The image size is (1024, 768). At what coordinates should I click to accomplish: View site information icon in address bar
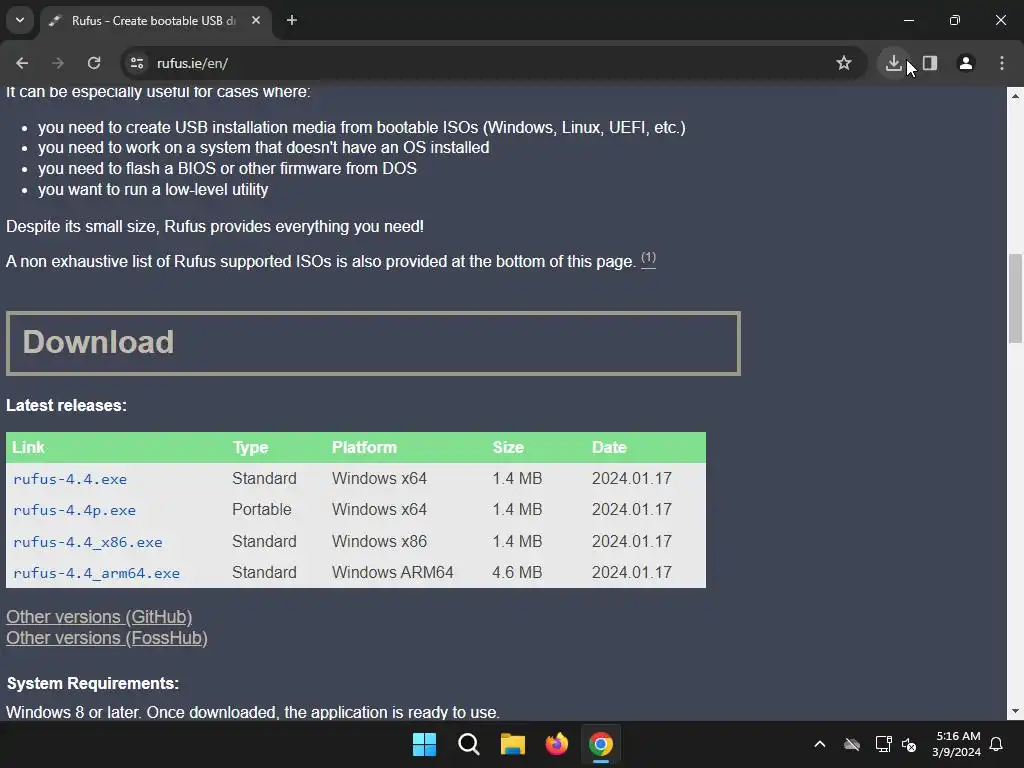(x=137, y=63)
